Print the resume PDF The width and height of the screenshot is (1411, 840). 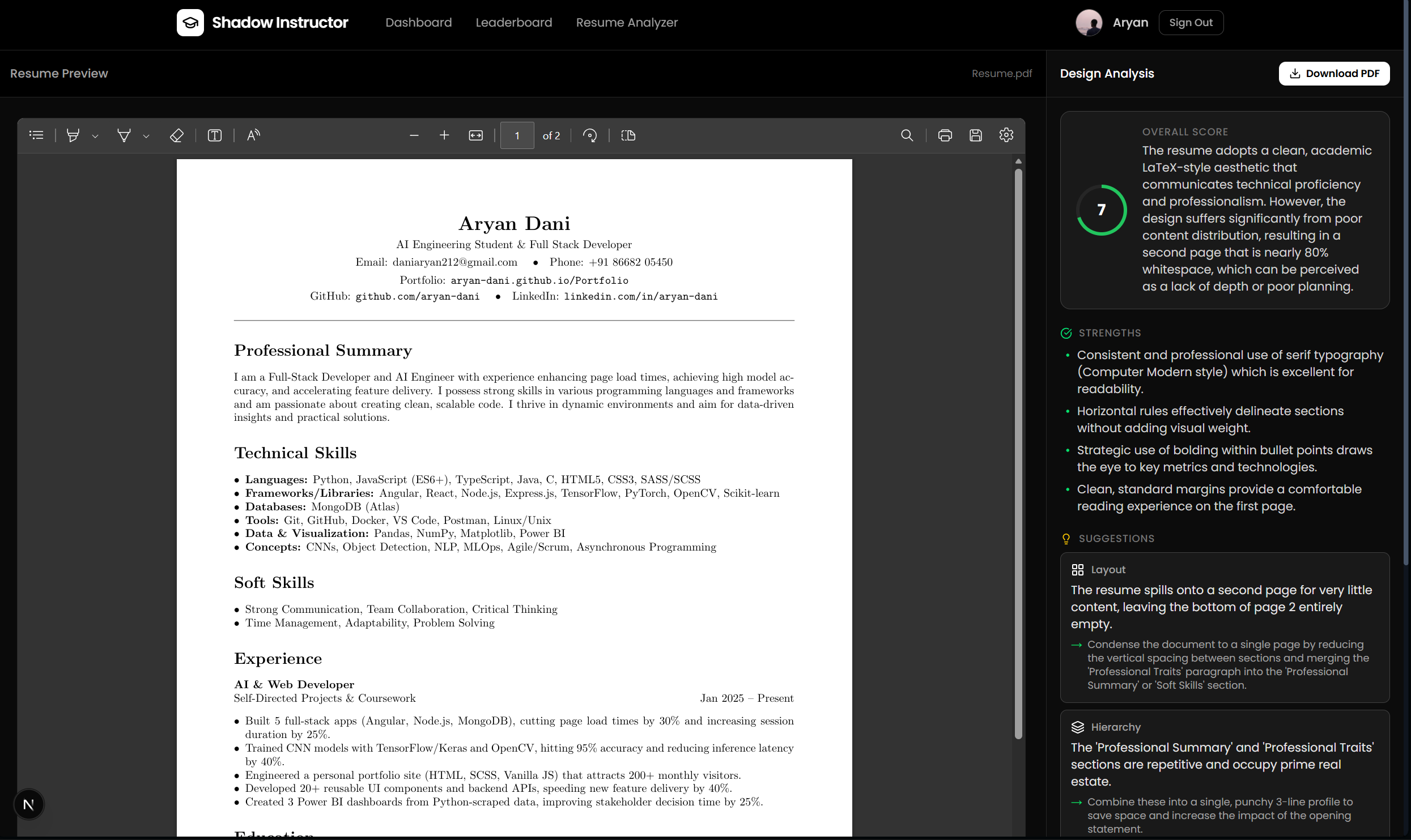(x=945, y=135)
